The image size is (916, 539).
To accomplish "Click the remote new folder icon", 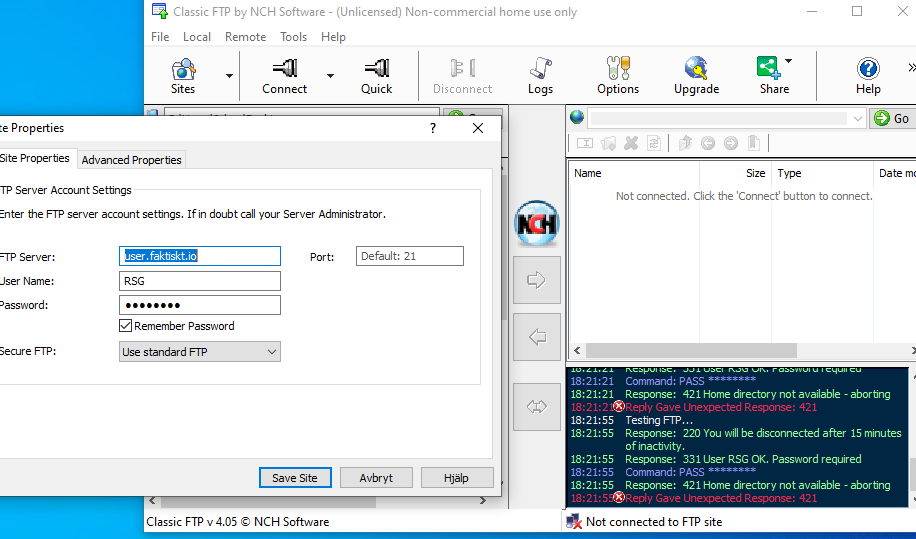I will point(608,143).
